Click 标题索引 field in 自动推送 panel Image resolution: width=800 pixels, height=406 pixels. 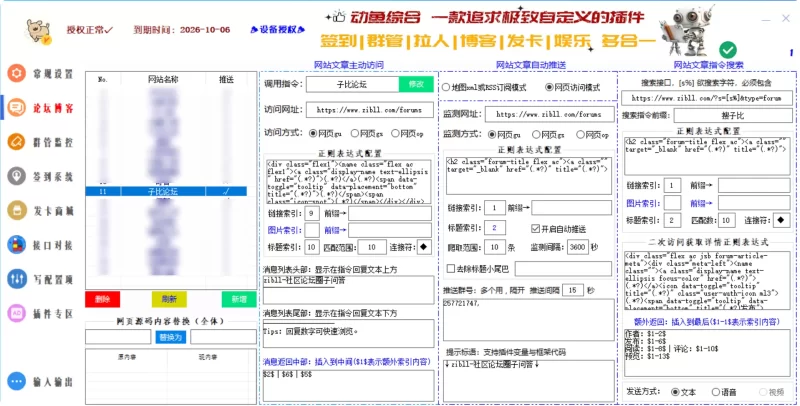click(x=494, y=227)
